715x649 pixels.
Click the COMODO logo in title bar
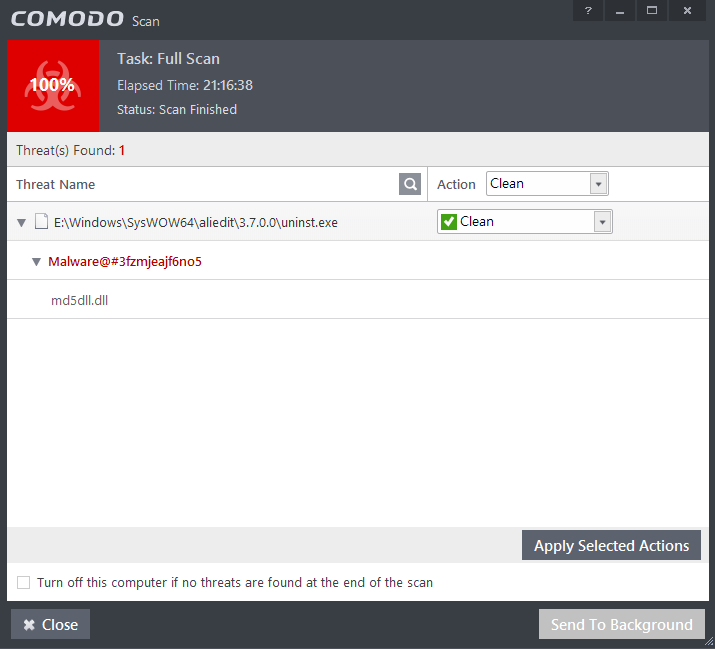tap(67, 19)
